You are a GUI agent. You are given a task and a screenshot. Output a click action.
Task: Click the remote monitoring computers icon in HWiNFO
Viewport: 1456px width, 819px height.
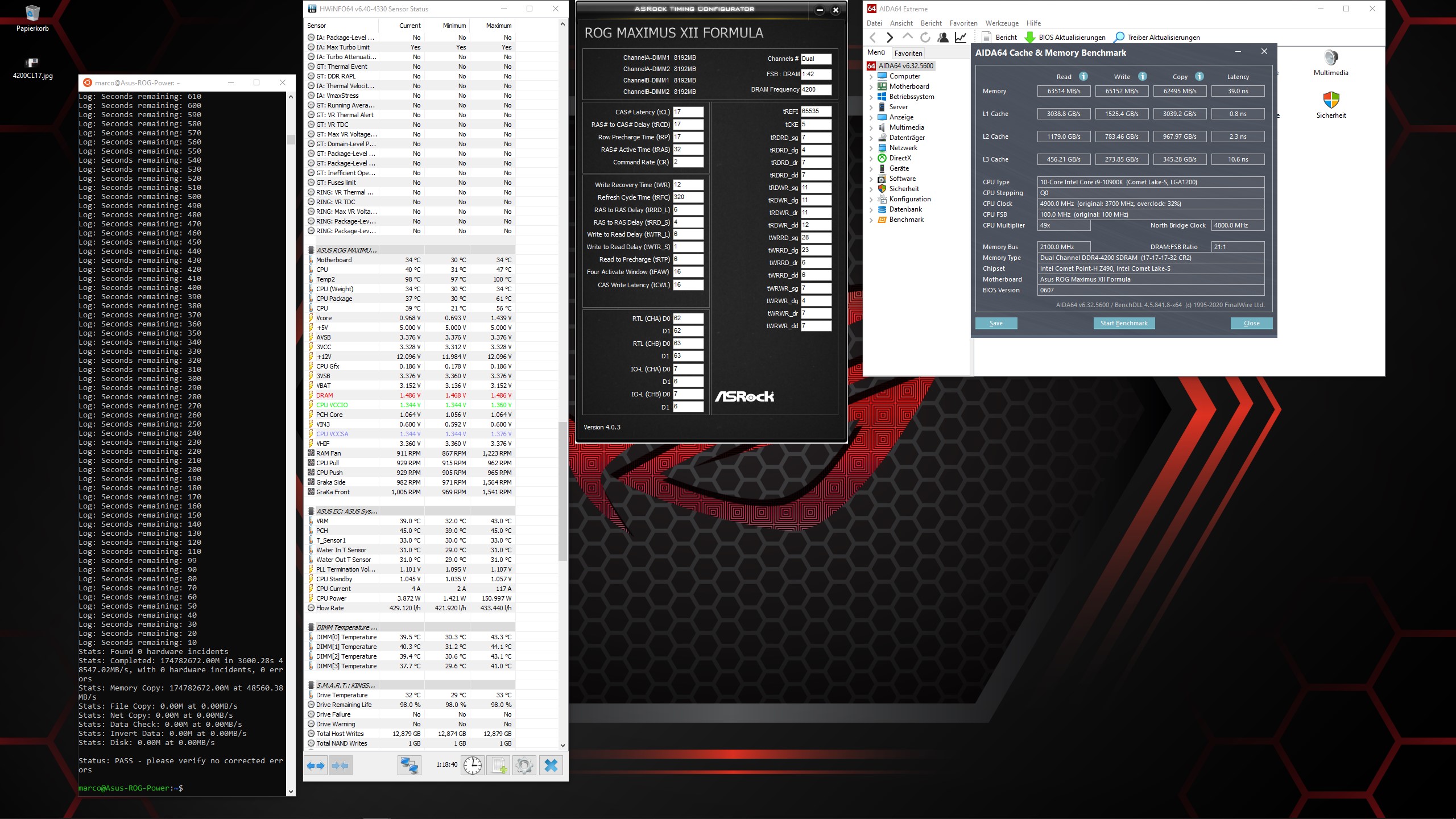[x=408, y=766]
